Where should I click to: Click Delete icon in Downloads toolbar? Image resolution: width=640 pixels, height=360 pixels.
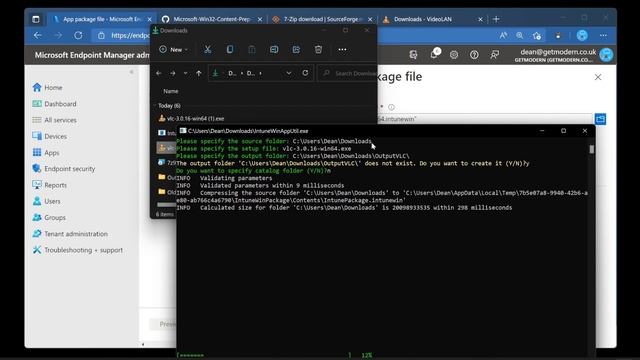click(x=318, y=49)
